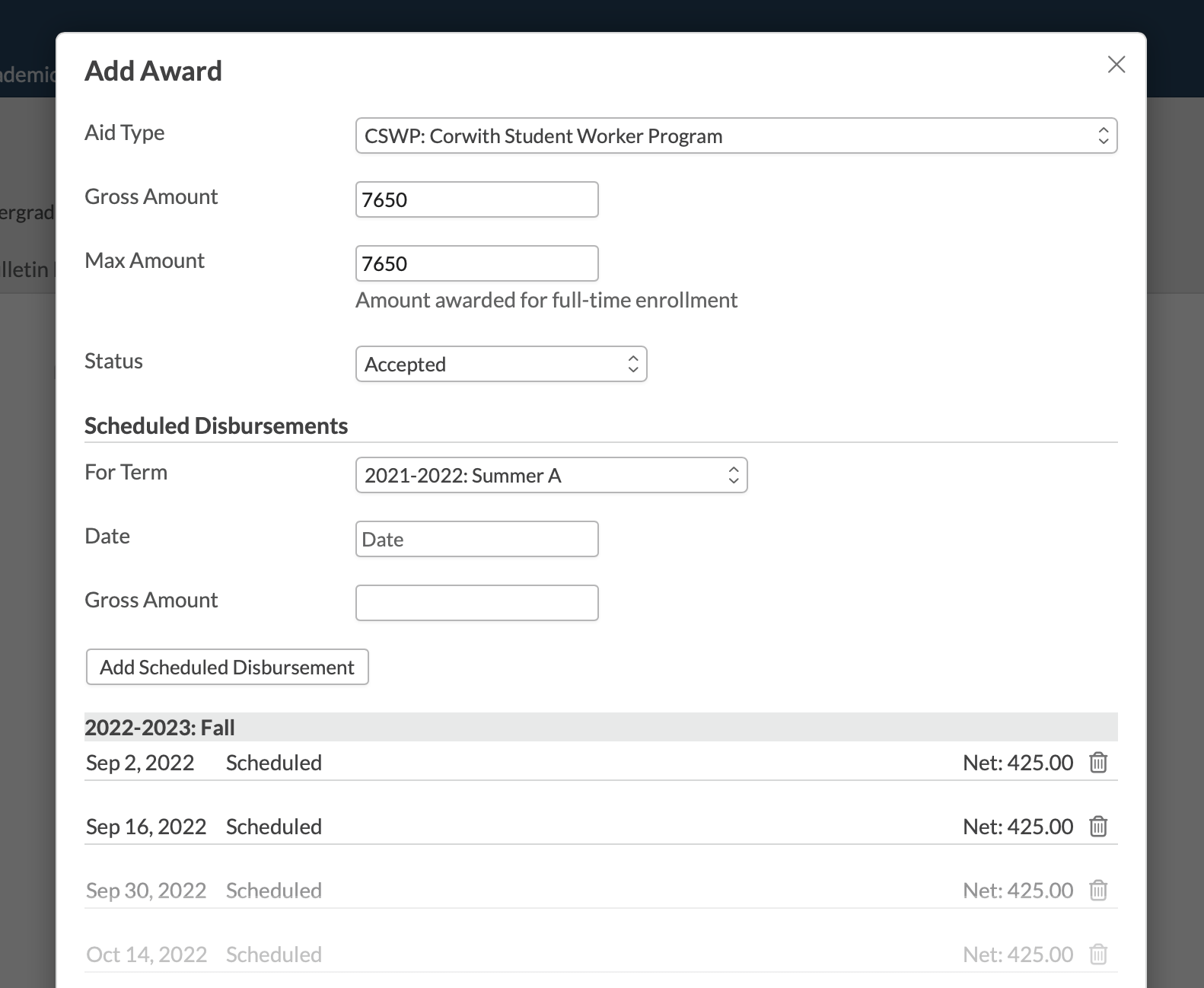The image size is (1204, 988).
Task: Delete the Sep 16, 2022 disbursement
Action: tap(1098, 827)
